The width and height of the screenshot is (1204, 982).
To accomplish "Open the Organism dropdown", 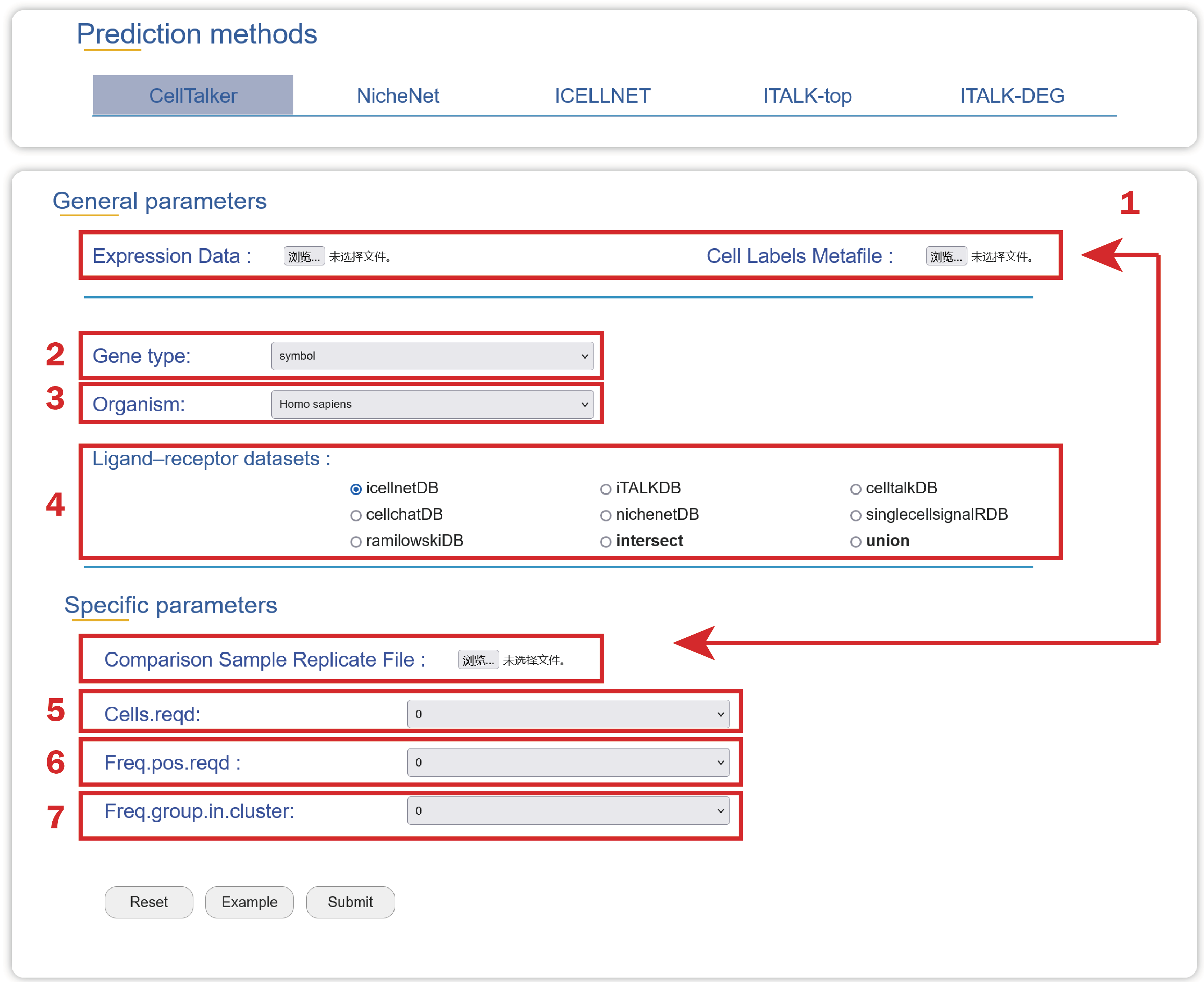I will pyautogui.click(x=432, y=404).
